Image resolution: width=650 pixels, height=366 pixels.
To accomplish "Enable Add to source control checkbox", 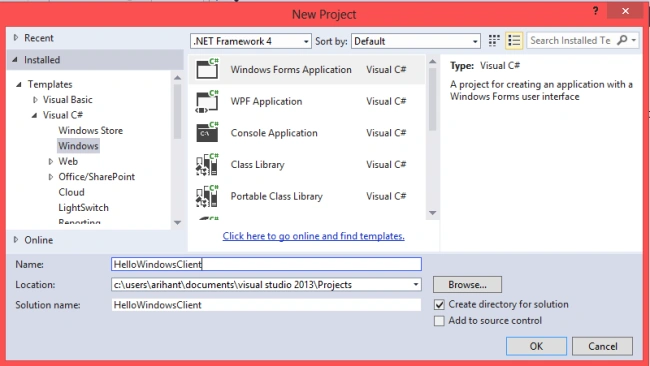I will tap(439, 321).
